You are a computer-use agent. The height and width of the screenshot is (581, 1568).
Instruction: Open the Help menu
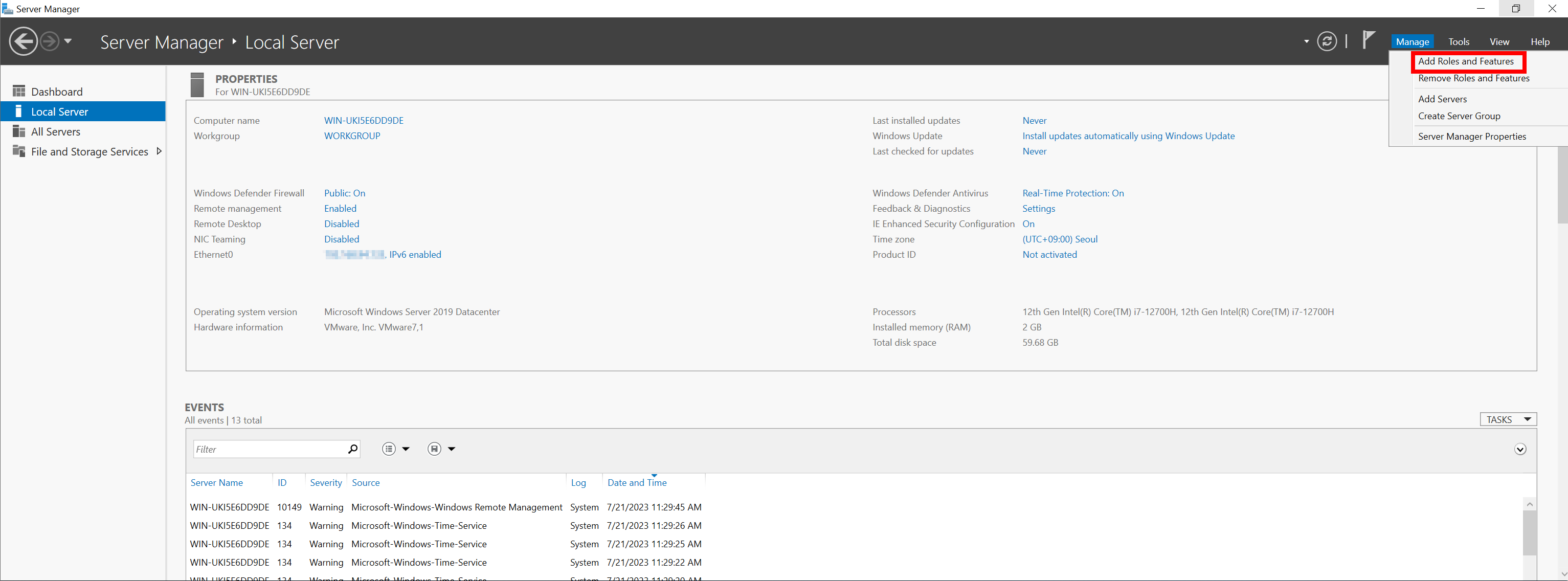1540,41
